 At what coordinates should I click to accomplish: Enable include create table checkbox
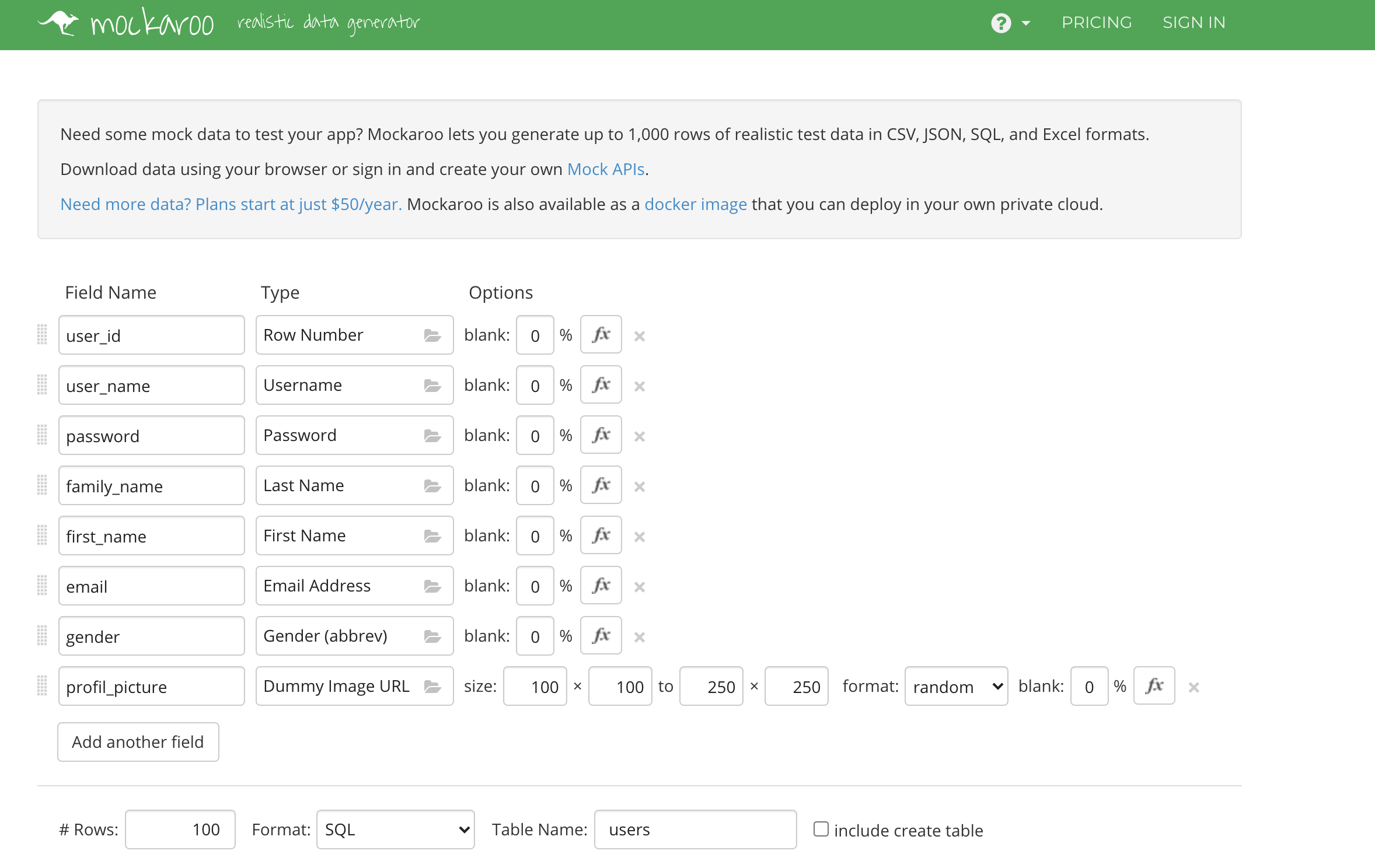click(x=821, y=829)
